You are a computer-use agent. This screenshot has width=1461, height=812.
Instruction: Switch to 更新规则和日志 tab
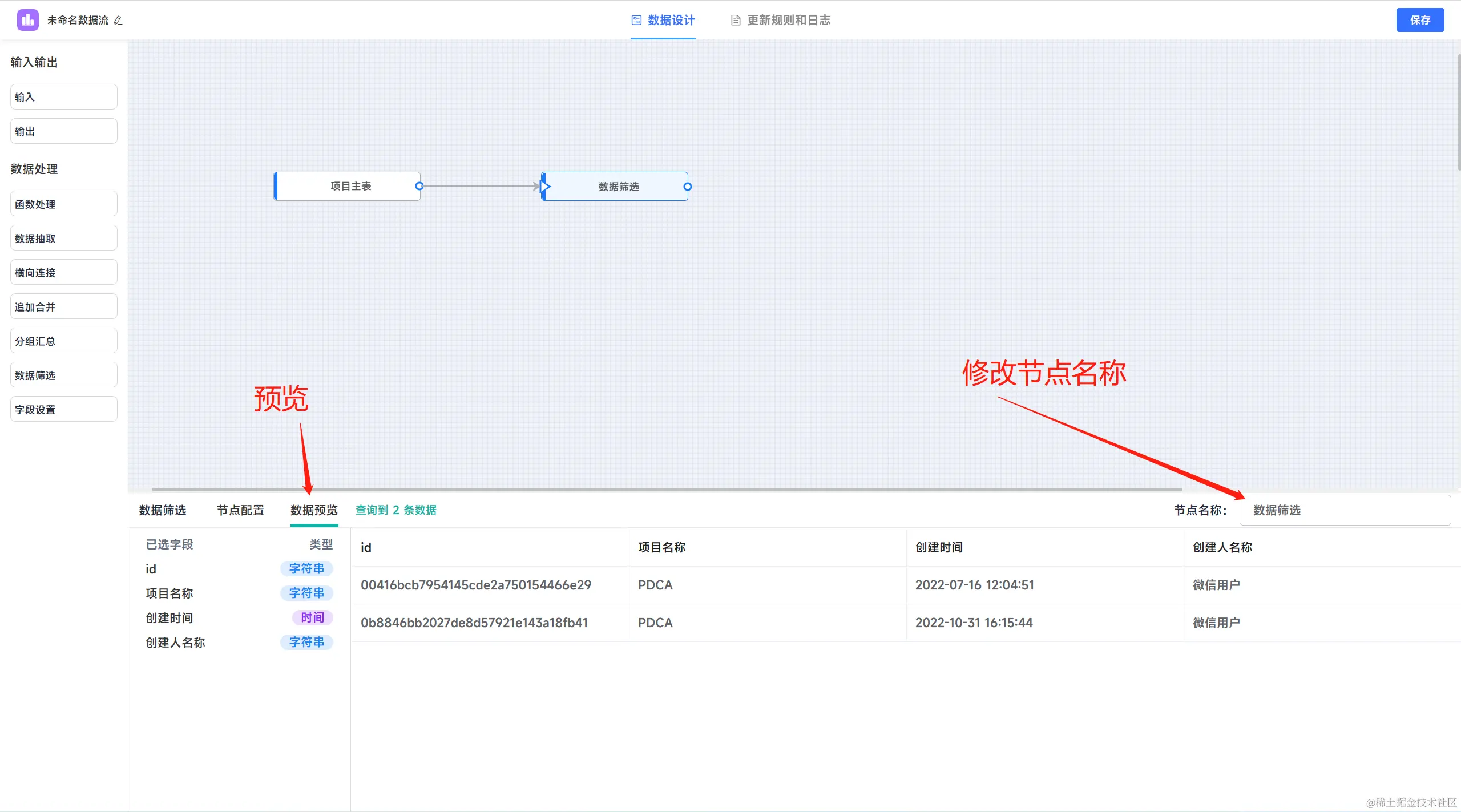coord(788,21)
